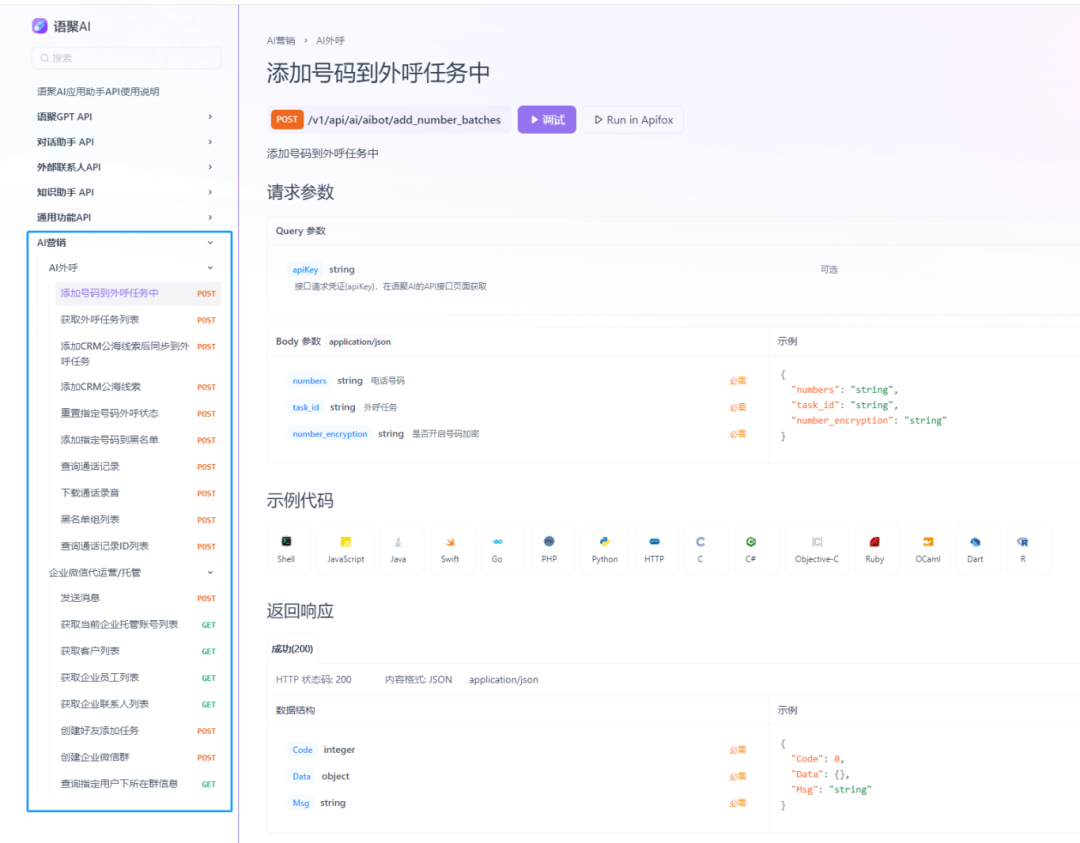The width and height of the screenshot is (1080, 843).
Task: Select the Shell code sample icon
Action: (286, 549)
